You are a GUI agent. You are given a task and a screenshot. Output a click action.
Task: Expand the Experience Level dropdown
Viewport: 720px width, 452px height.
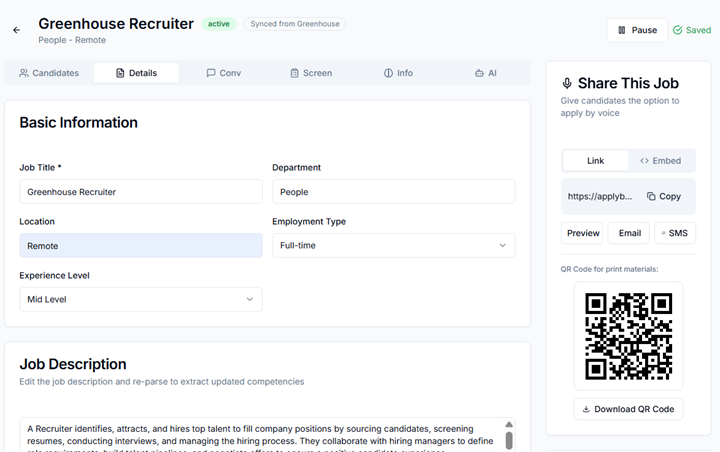(141, 299)
